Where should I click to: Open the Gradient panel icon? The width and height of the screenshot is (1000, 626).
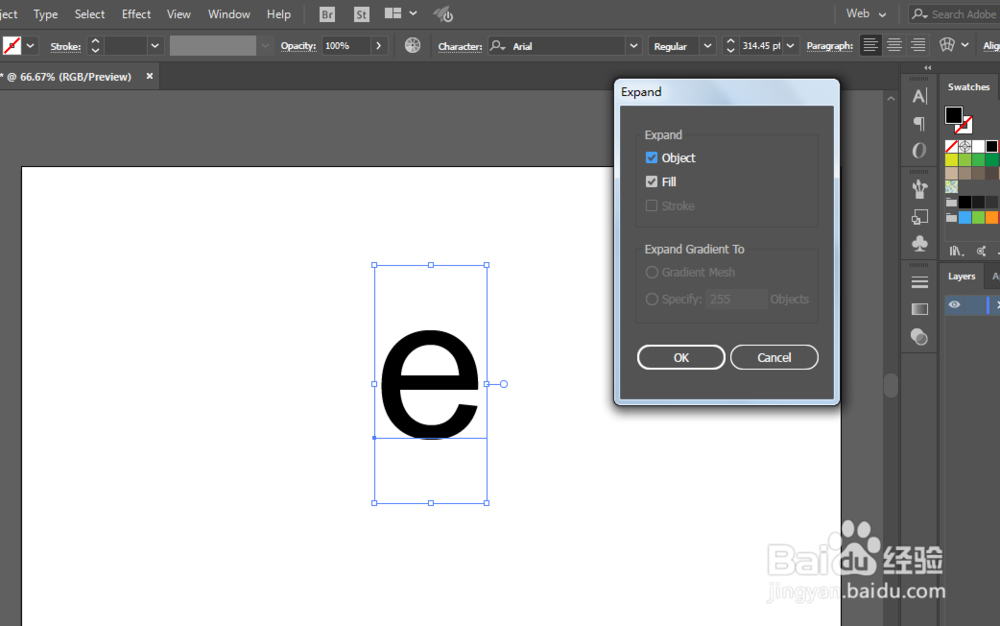click(x=919, y=309)
